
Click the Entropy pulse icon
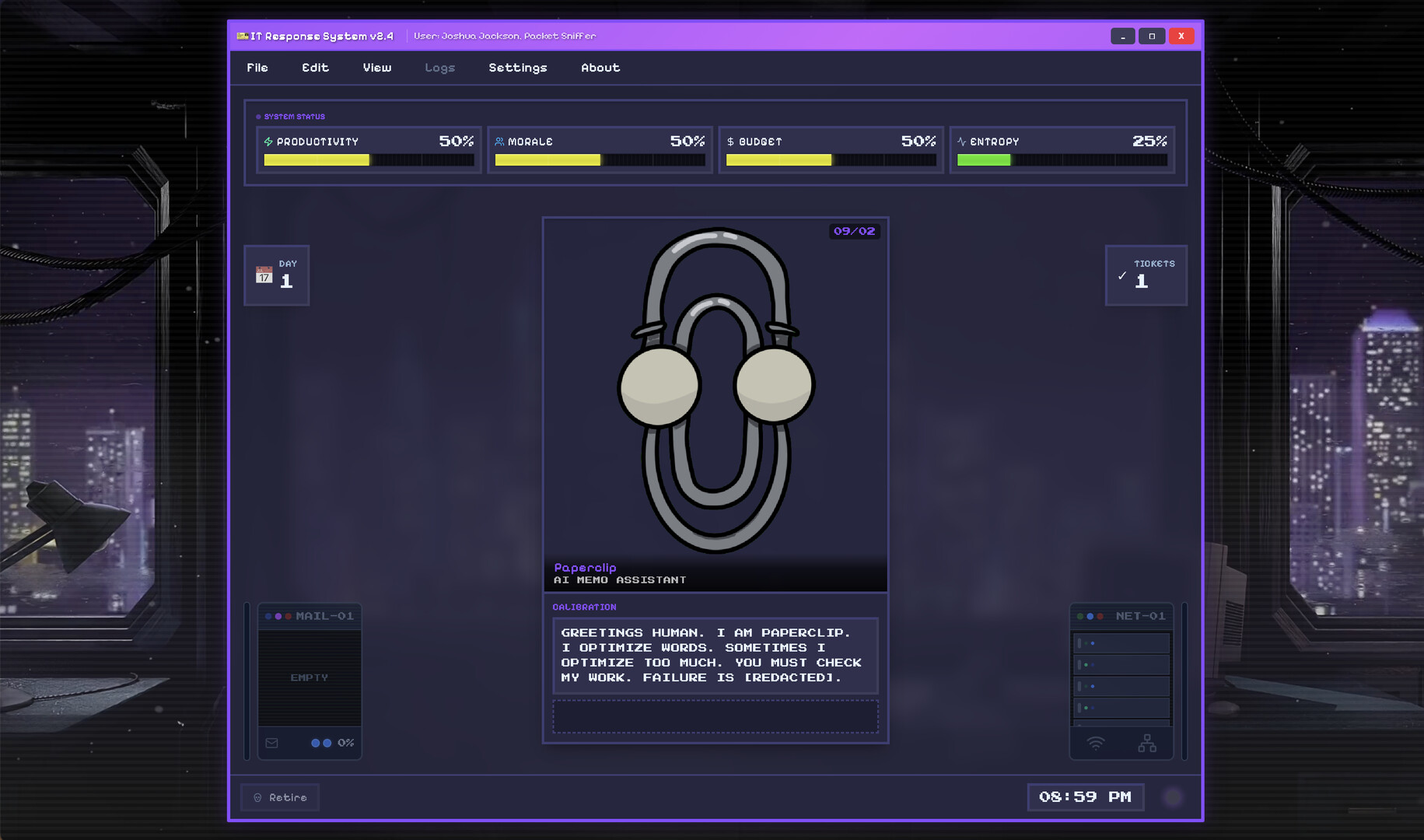962,142
